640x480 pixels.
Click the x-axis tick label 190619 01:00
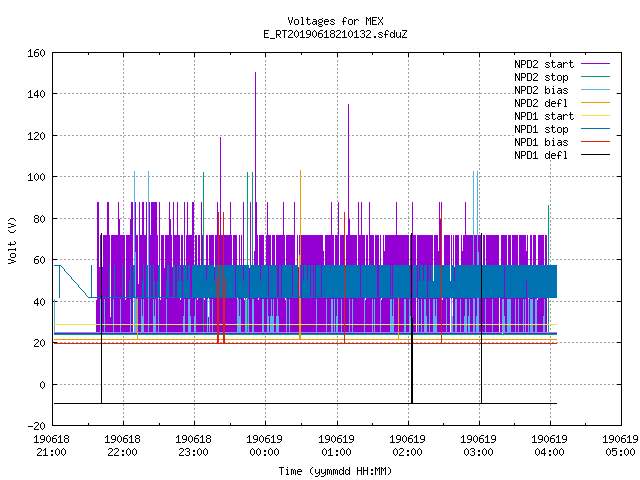336,446
